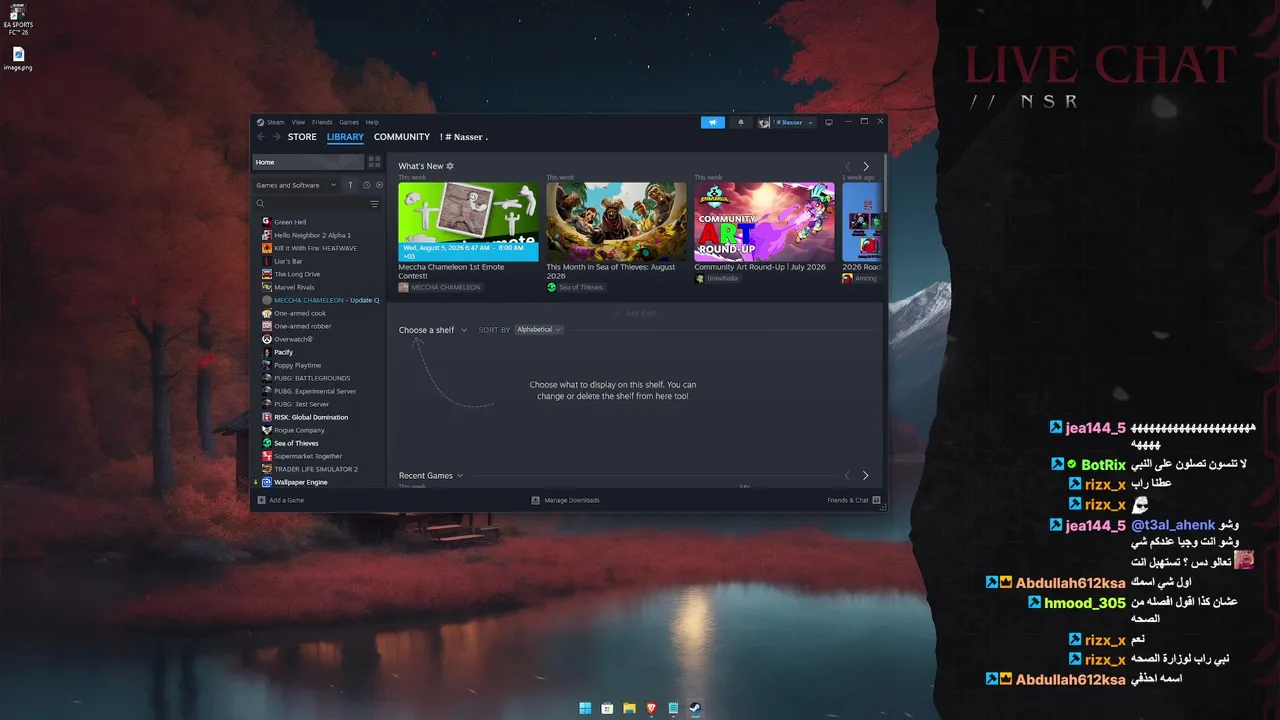Screen dimensions: 1280x720
Task: Click the One-armed cook game icon
Action: [267, 313]
